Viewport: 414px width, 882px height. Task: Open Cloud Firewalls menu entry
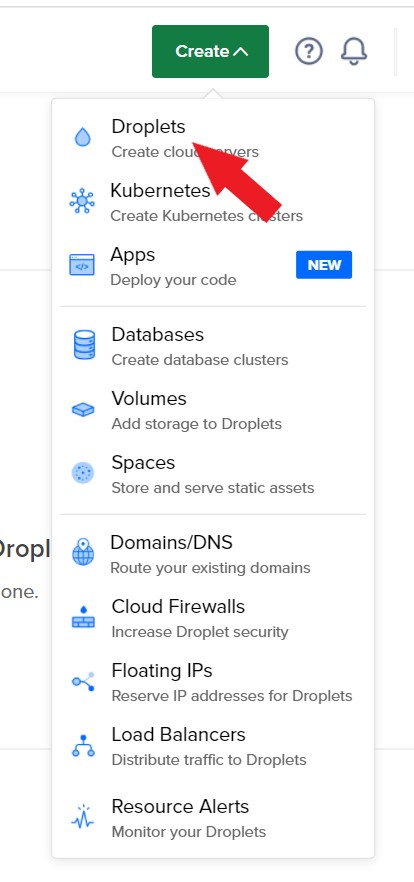213,618
